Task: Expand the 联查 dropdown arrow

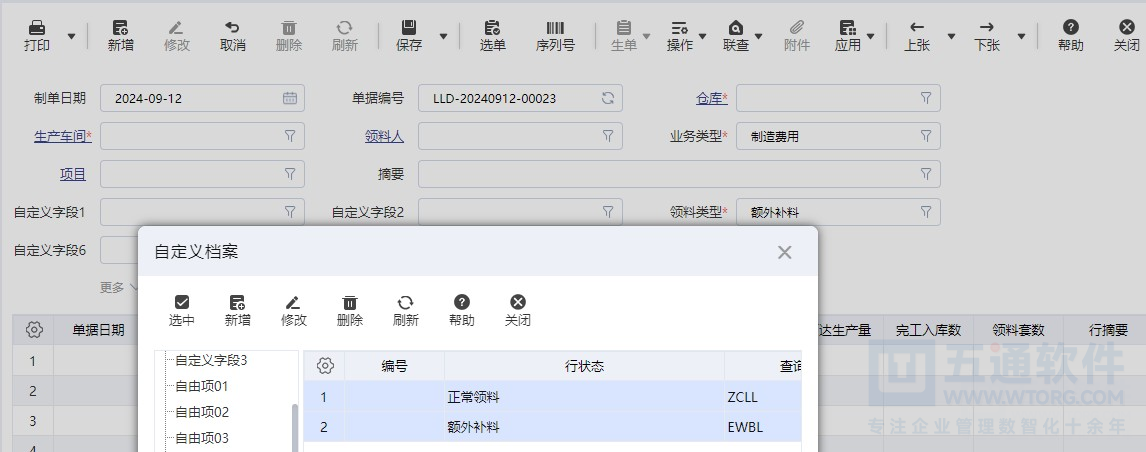Action: pos(759,36)
